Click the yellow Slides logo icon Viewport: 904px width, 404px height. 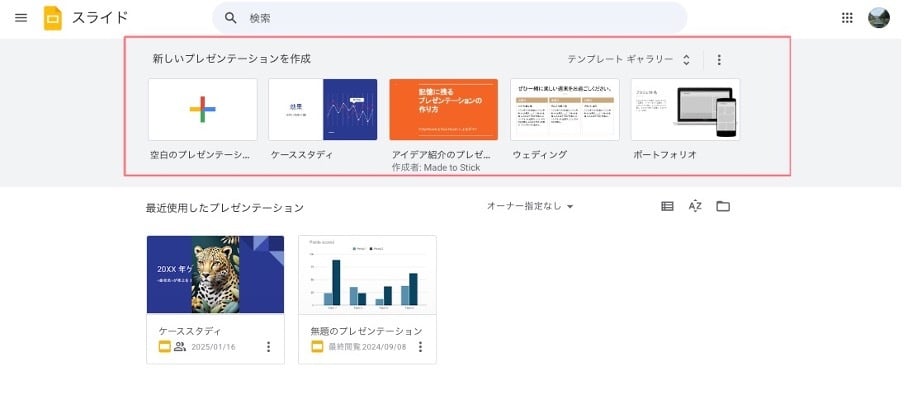[53, 18]
